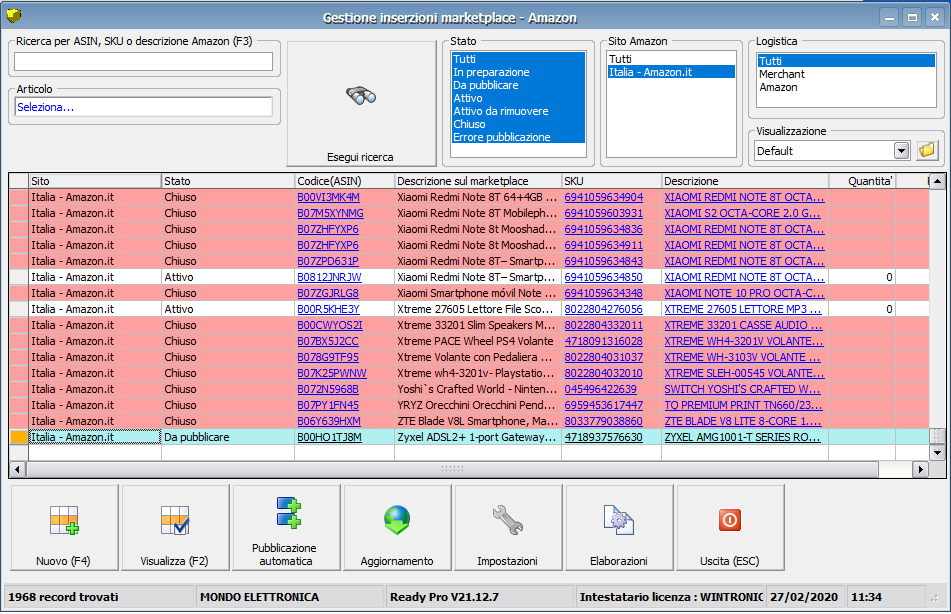
Task: Select the 'Xtreme PACE Wheel PS4 Volante' cell
Action: tap(478, 342)
